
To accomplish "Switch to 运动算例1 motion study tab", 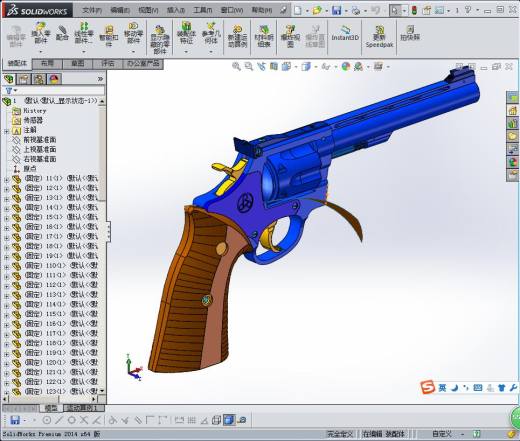I will tap(83, 408).
